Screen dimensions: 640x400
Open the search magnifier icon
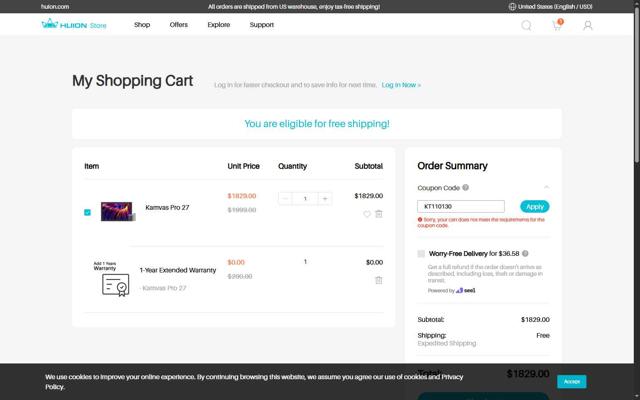pos(526,25)
